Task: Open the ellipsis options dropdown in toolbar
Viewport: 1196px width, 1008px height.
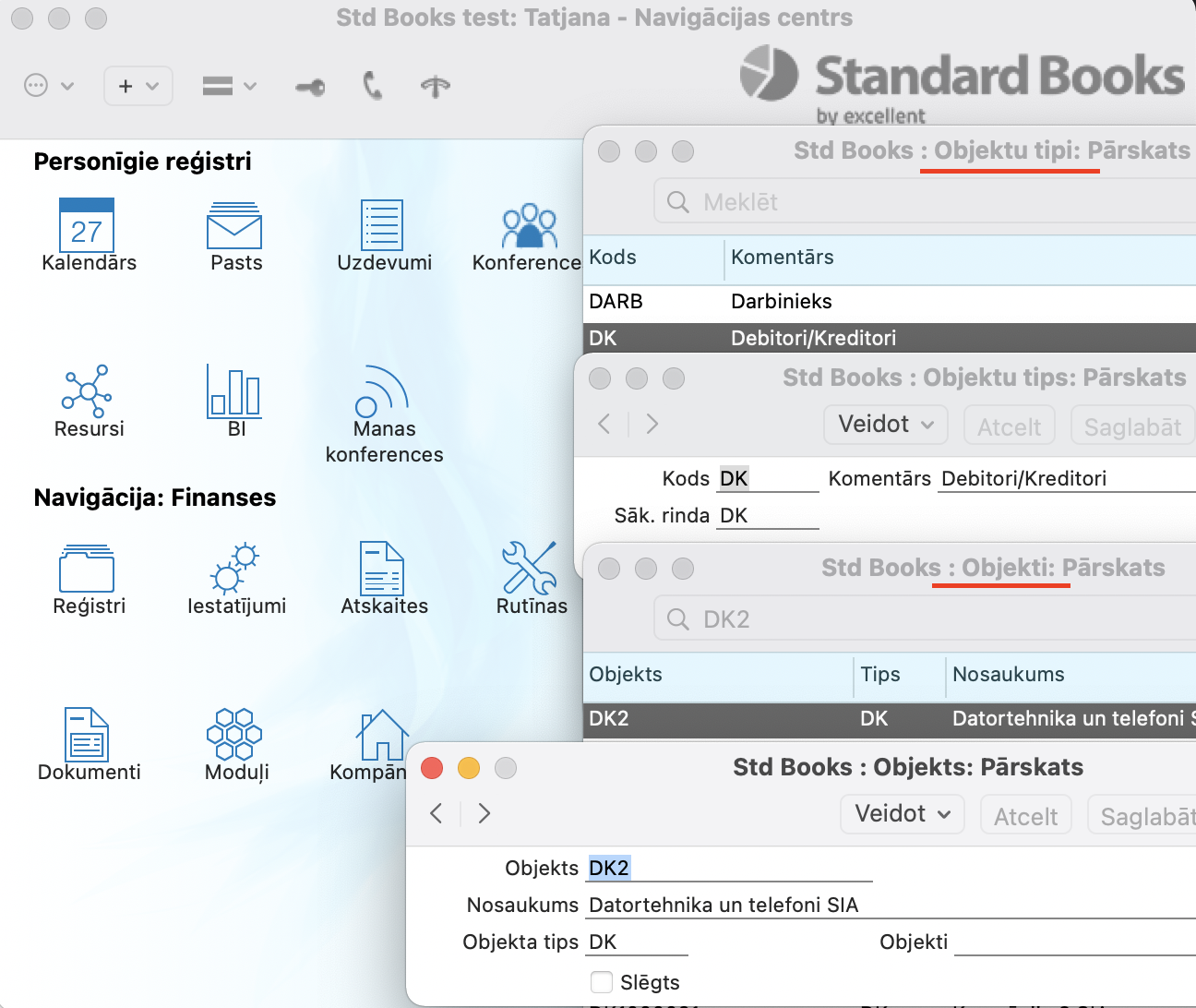Action: [x=48, y=86]
